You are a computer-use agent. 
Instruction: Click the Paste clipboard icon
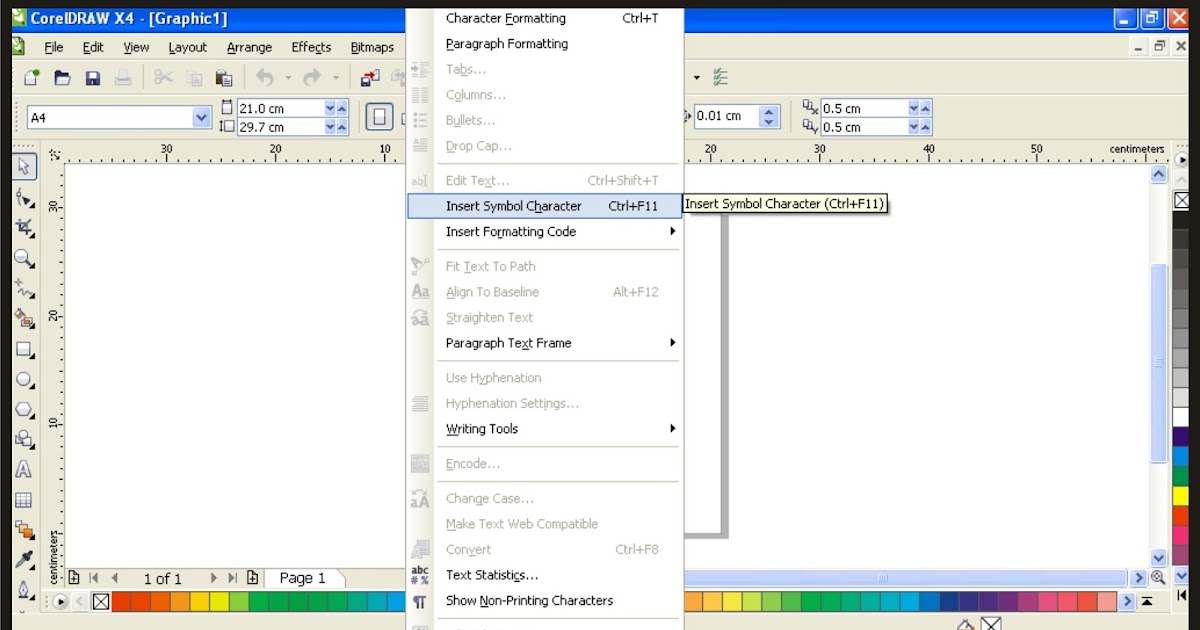(224, 78)
